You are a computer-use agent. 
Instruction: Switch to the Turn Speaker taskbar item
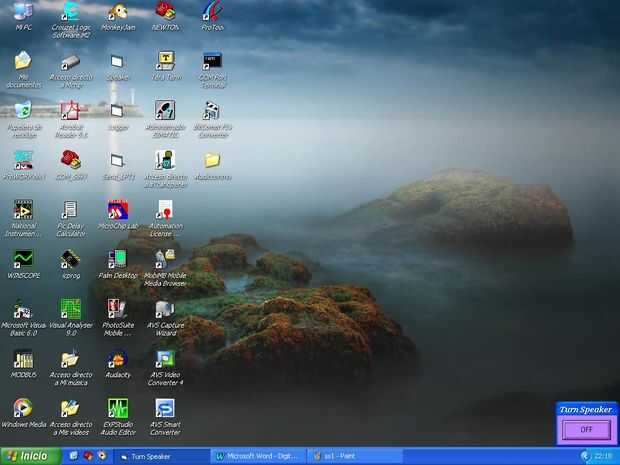(x=162, y=456)
